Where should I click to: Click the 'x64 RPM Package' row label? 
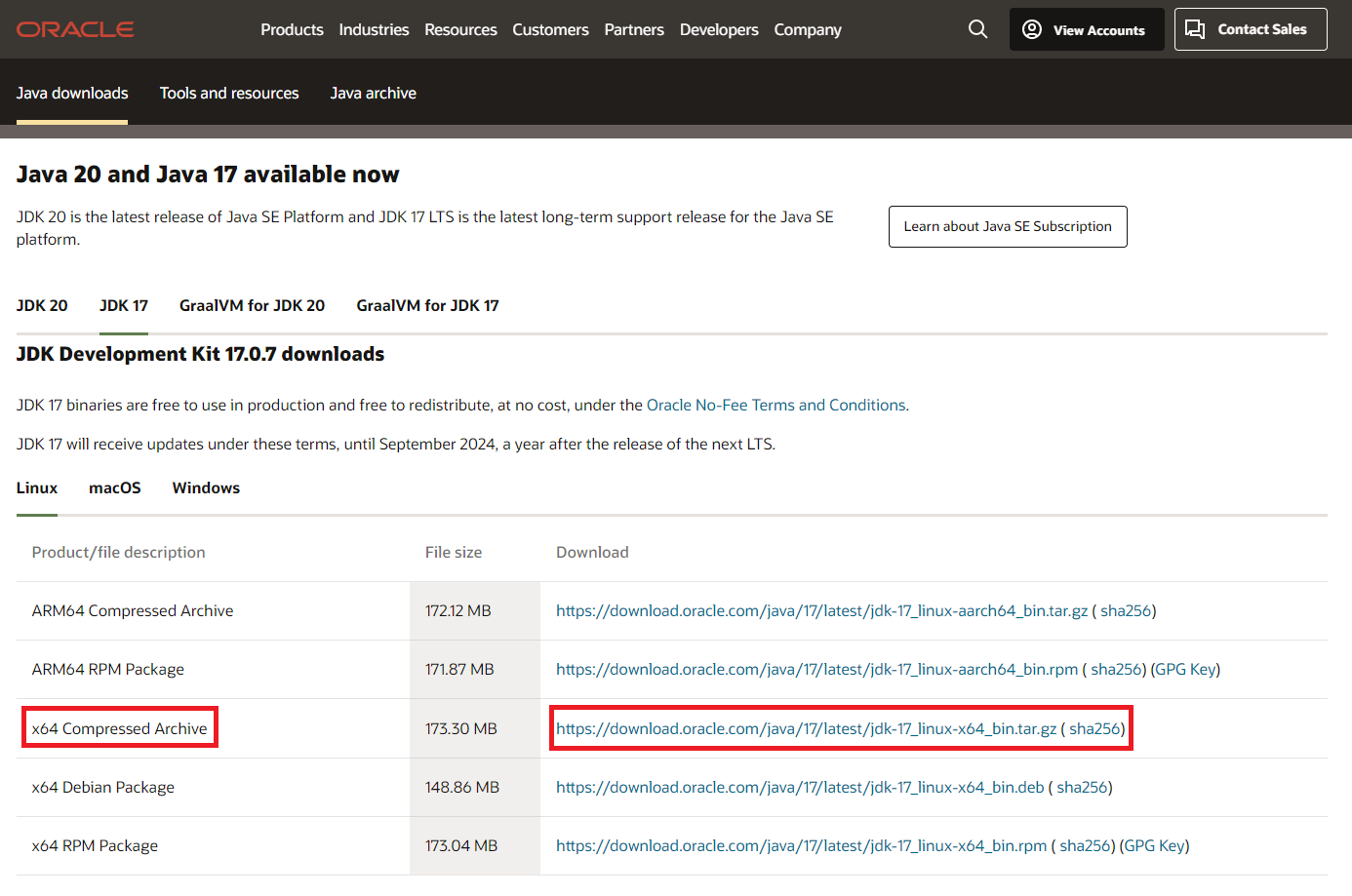(x=95, y=845)
